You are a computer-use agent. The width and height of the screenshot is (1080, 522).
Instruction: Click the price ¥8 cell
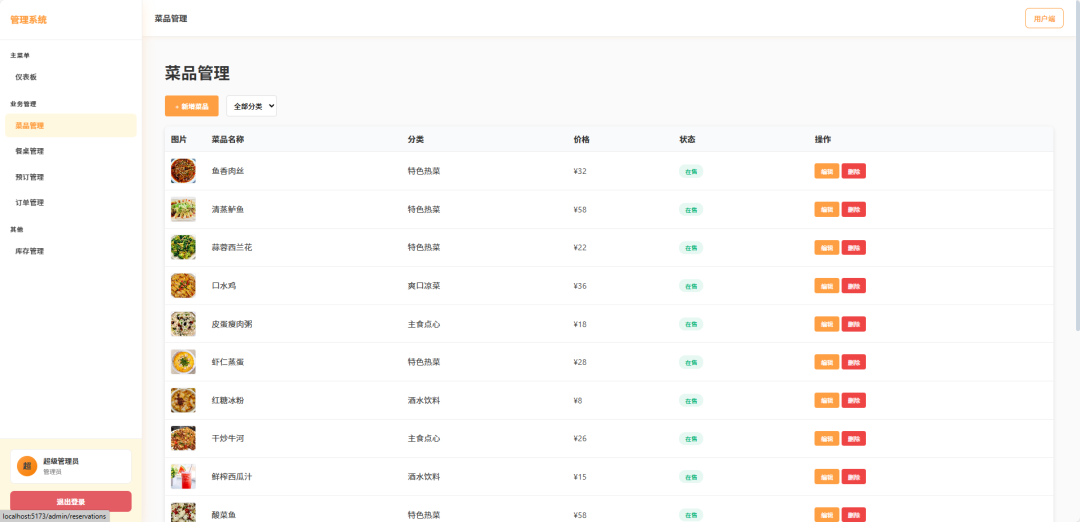(x=578, y=400)
